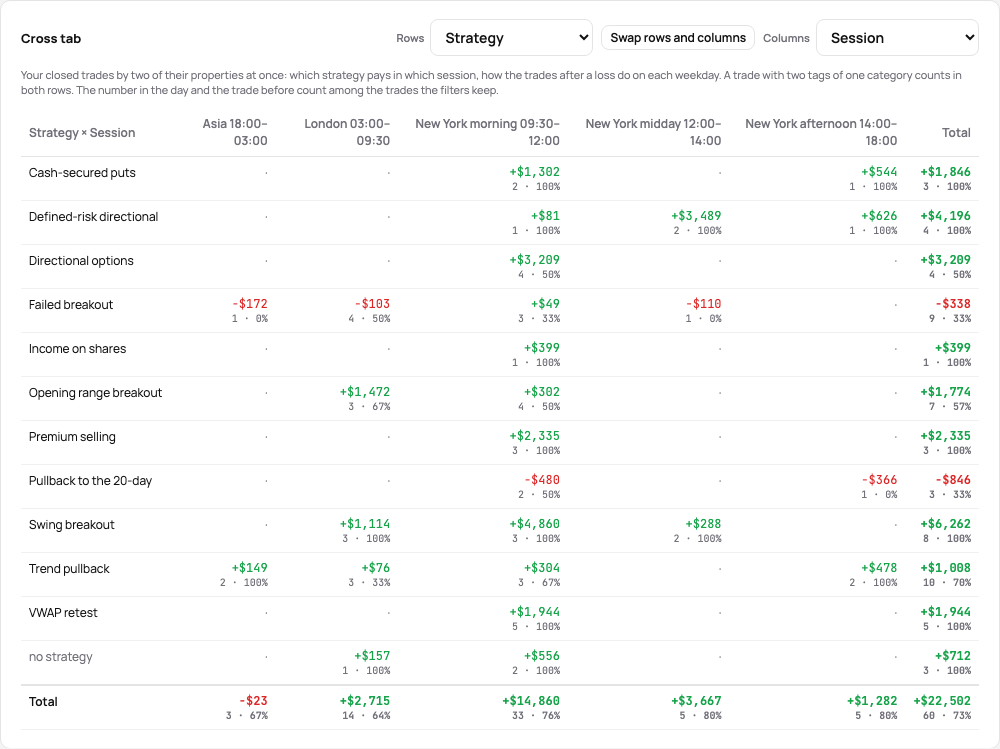Viewport: 1000px width, 749px height.
Task: Select the Pullback to the 20-day label
Action: pos(90,481)
